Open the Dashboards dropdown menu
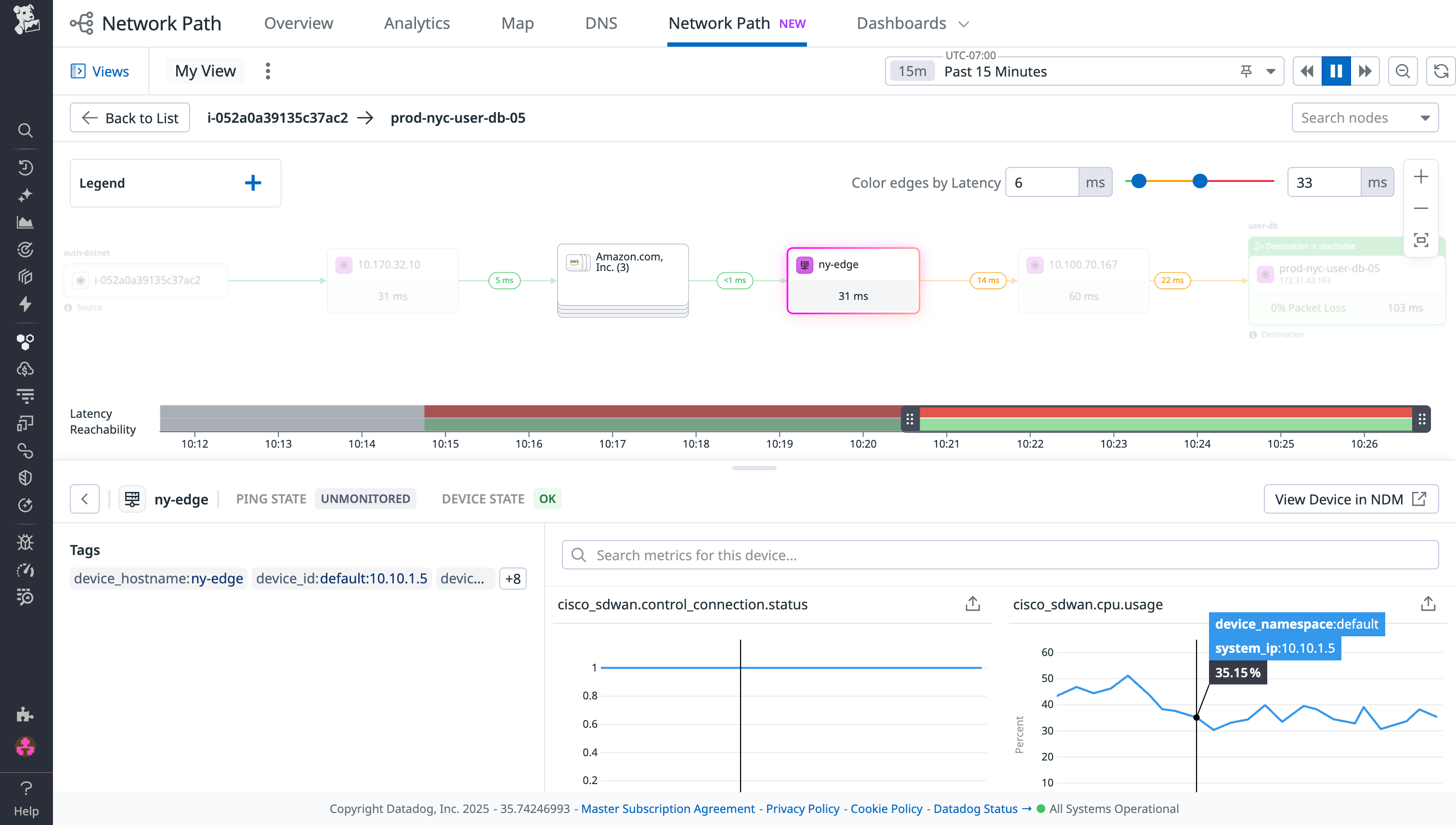Viewport: 1456px width, 825px height. [x=912, y=23]
